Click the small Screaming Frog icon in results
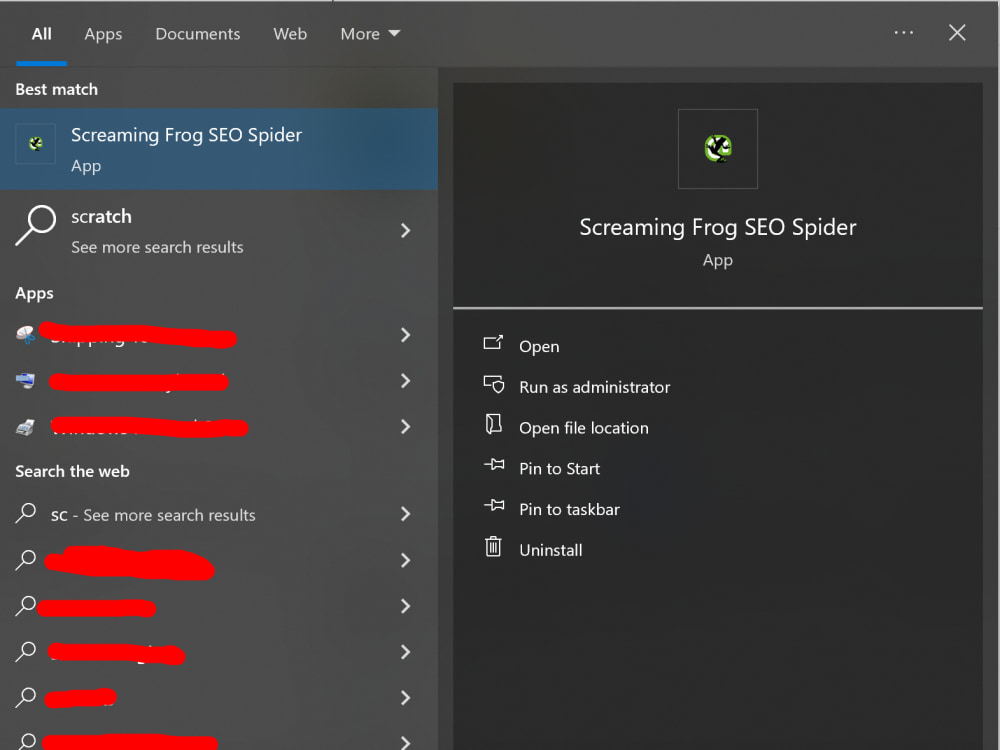The height and width of the screenshot is (750, 1000). coord(36,143)
